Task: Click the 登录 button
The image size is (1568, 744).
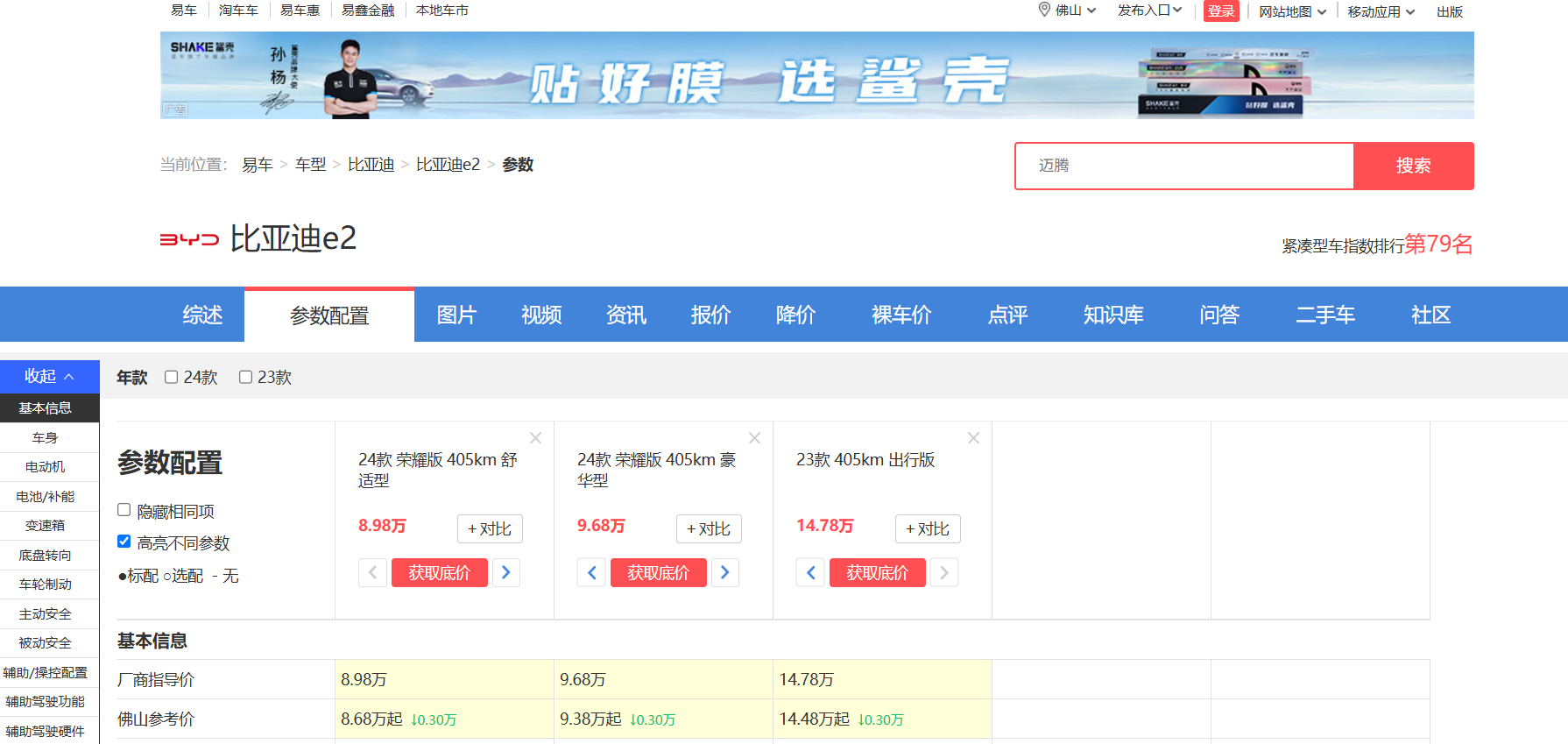Action: click(x=1221, y=11)
